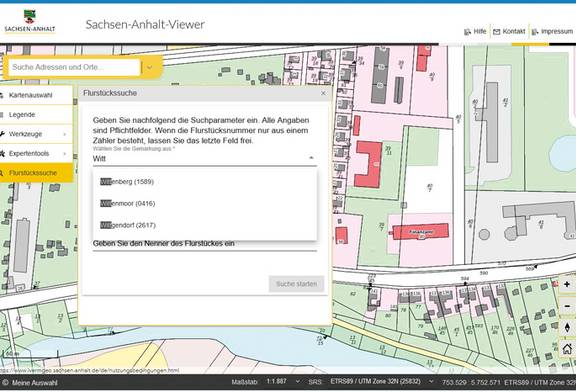Image resolution: width=576 pixels, height=392 pixels.
Task: Click the Suche Adressen und Orte field
Action: pos(74,67)
